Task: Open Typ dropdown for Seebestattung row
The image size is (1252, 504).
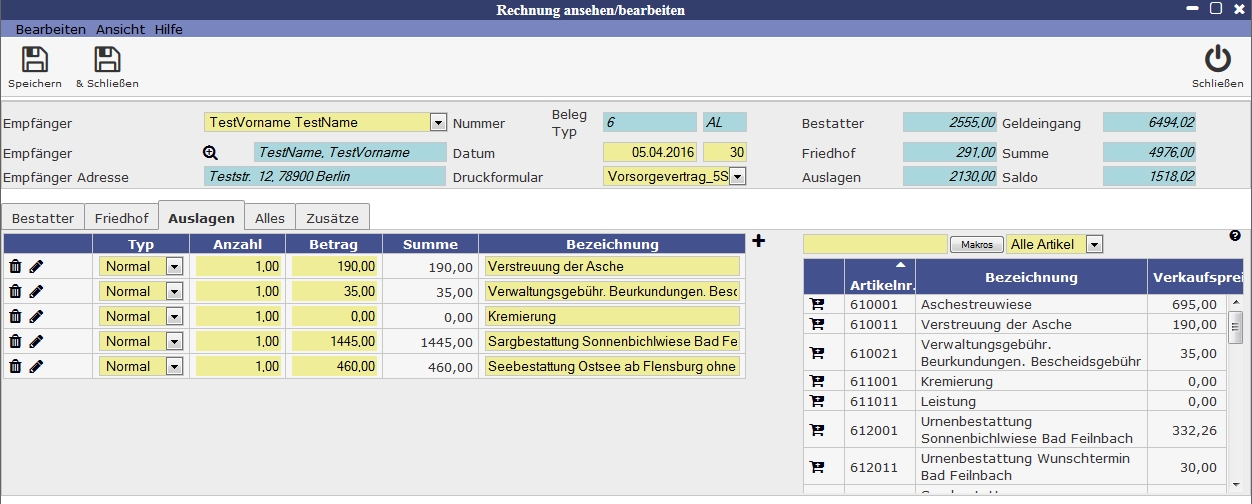Action: click(174, 366)
